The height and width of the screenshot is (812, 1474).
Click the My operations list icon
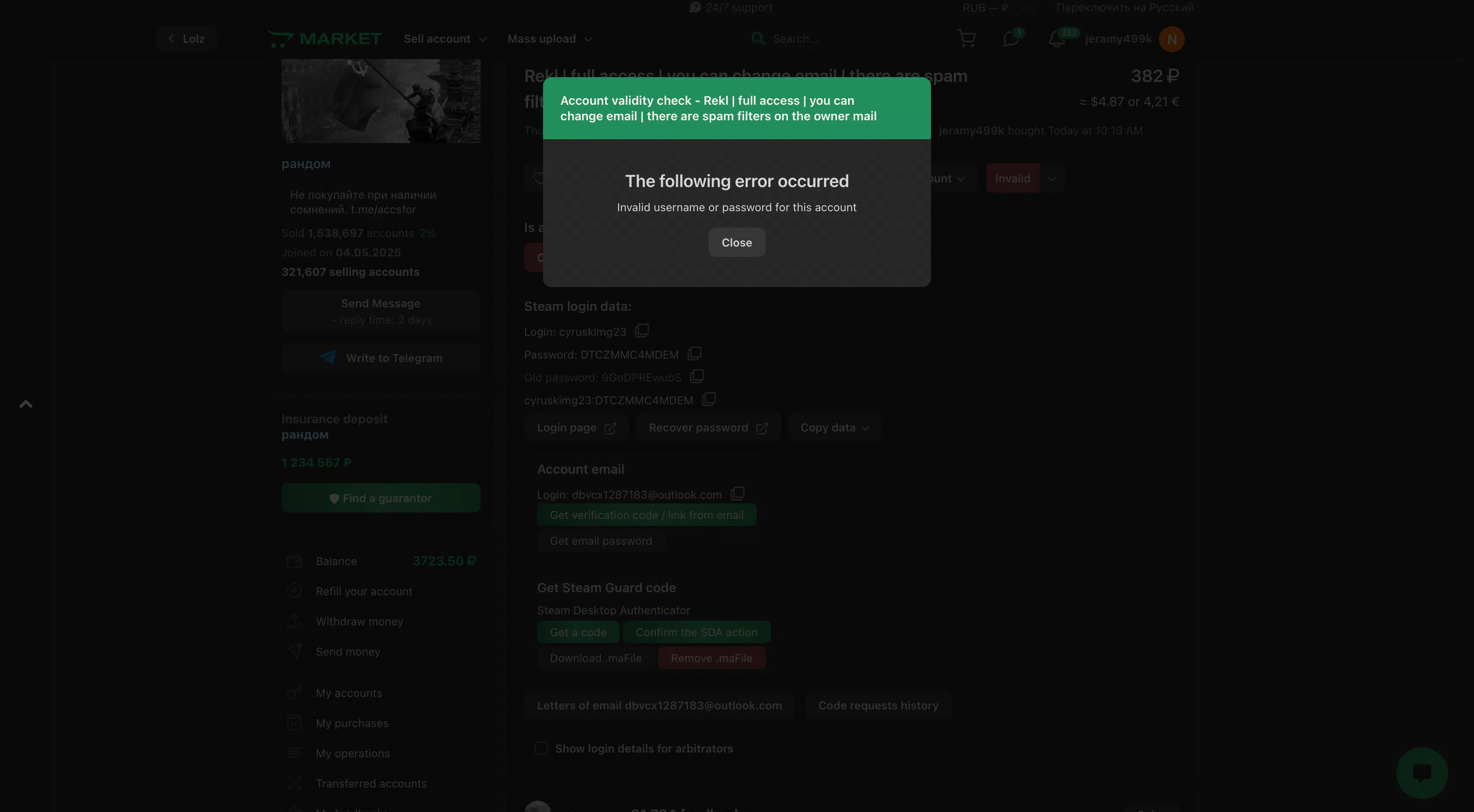pyautogui.click(x=294, y=753)
